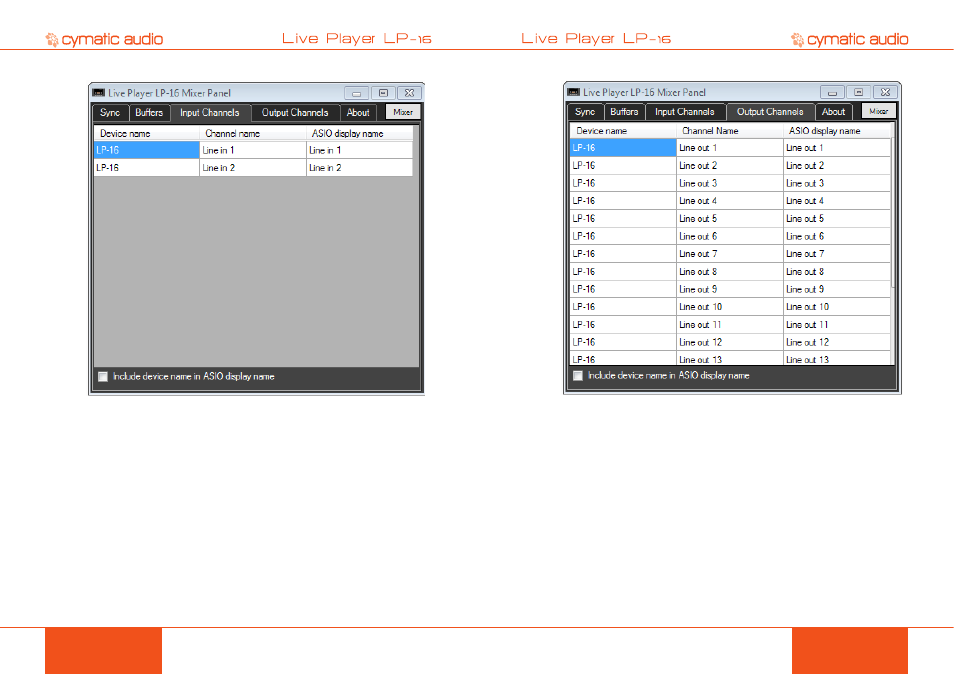Click Line out 3 channel name cell
The height and width of the screenshot is (674, 954).
coord(729,183)
